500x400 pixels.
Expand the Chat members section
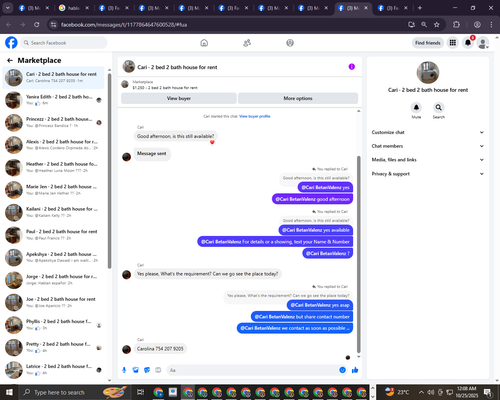coord(428,146)
